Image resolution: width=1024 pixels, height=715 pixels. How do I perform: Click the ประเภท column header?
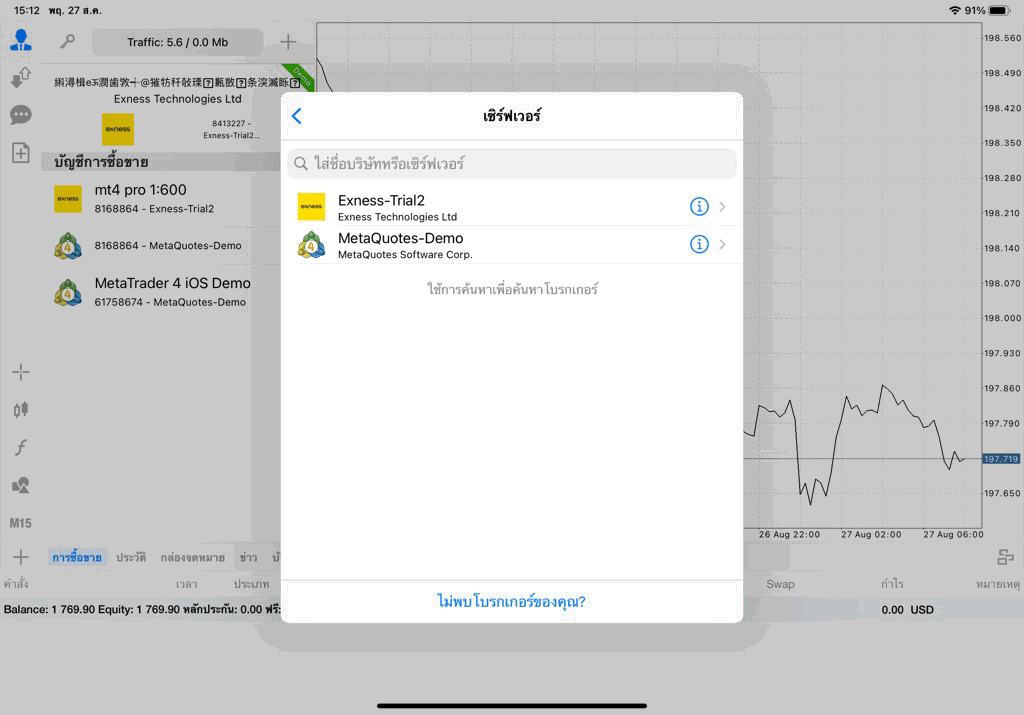pyautogui.click(x=251, y=584)
